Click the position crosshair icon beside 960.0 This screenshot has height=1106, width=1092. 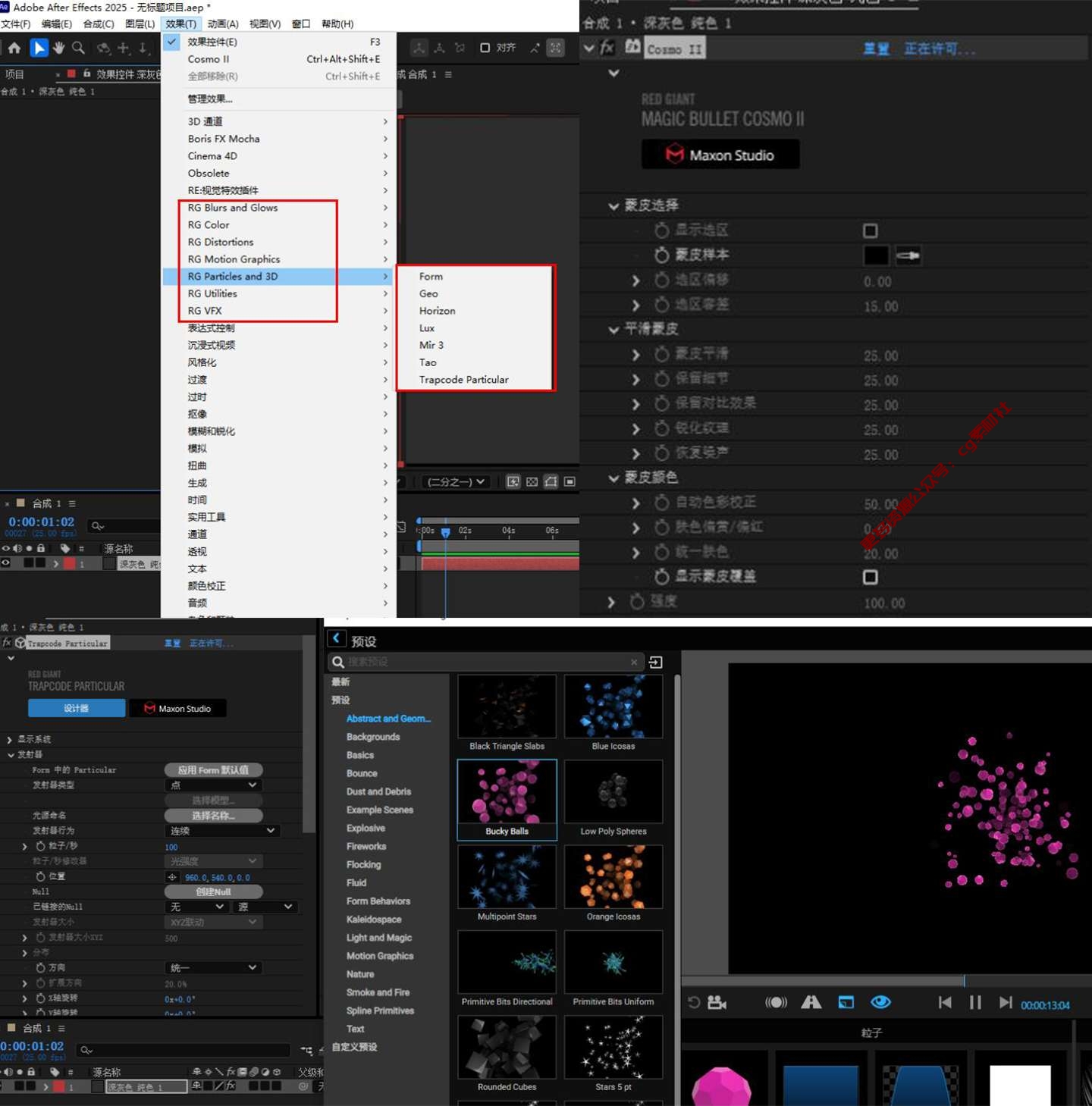coord(172,877)
